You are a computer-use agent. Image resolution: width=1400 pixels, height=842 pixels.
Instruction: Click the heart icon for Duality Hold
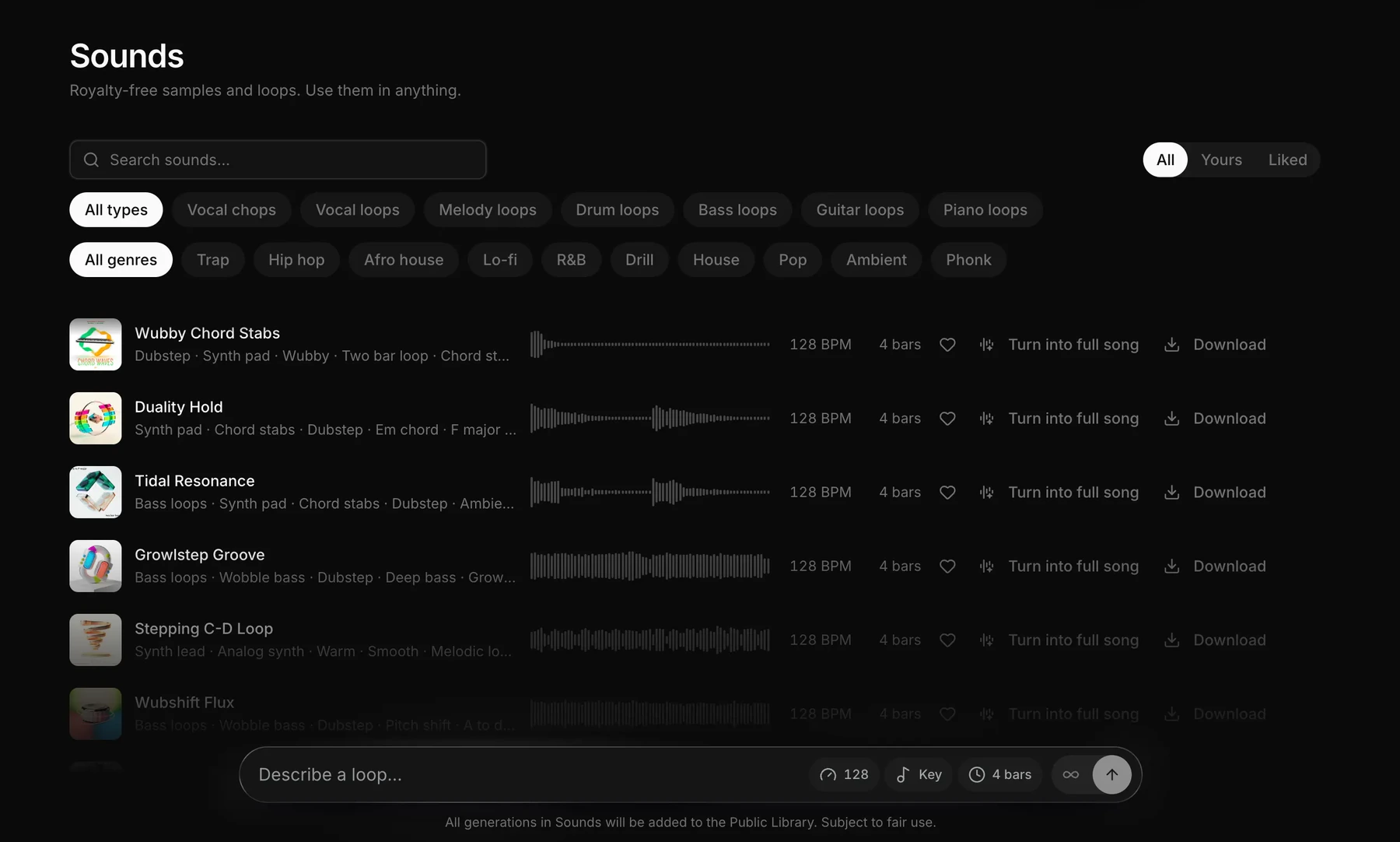click(947, 419)
